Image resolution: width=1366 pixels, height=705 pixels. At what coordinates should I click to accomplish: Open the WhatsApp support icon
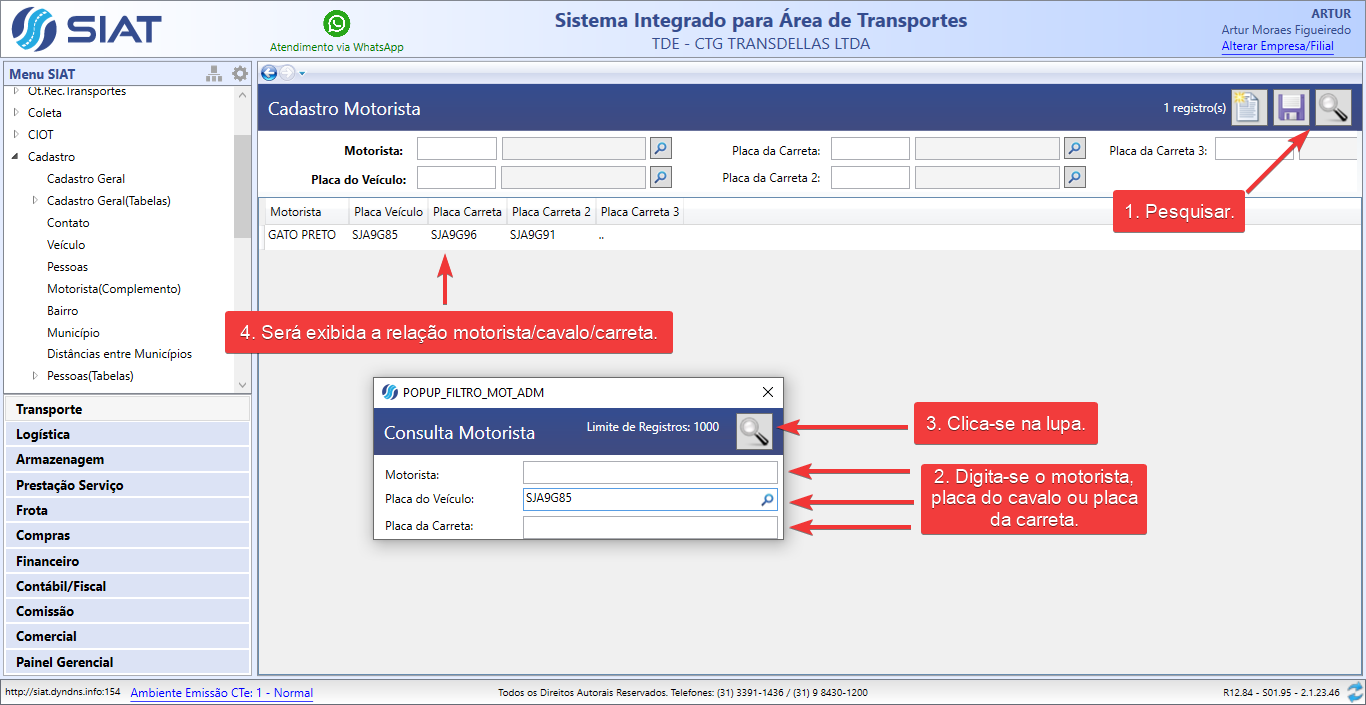337,23
